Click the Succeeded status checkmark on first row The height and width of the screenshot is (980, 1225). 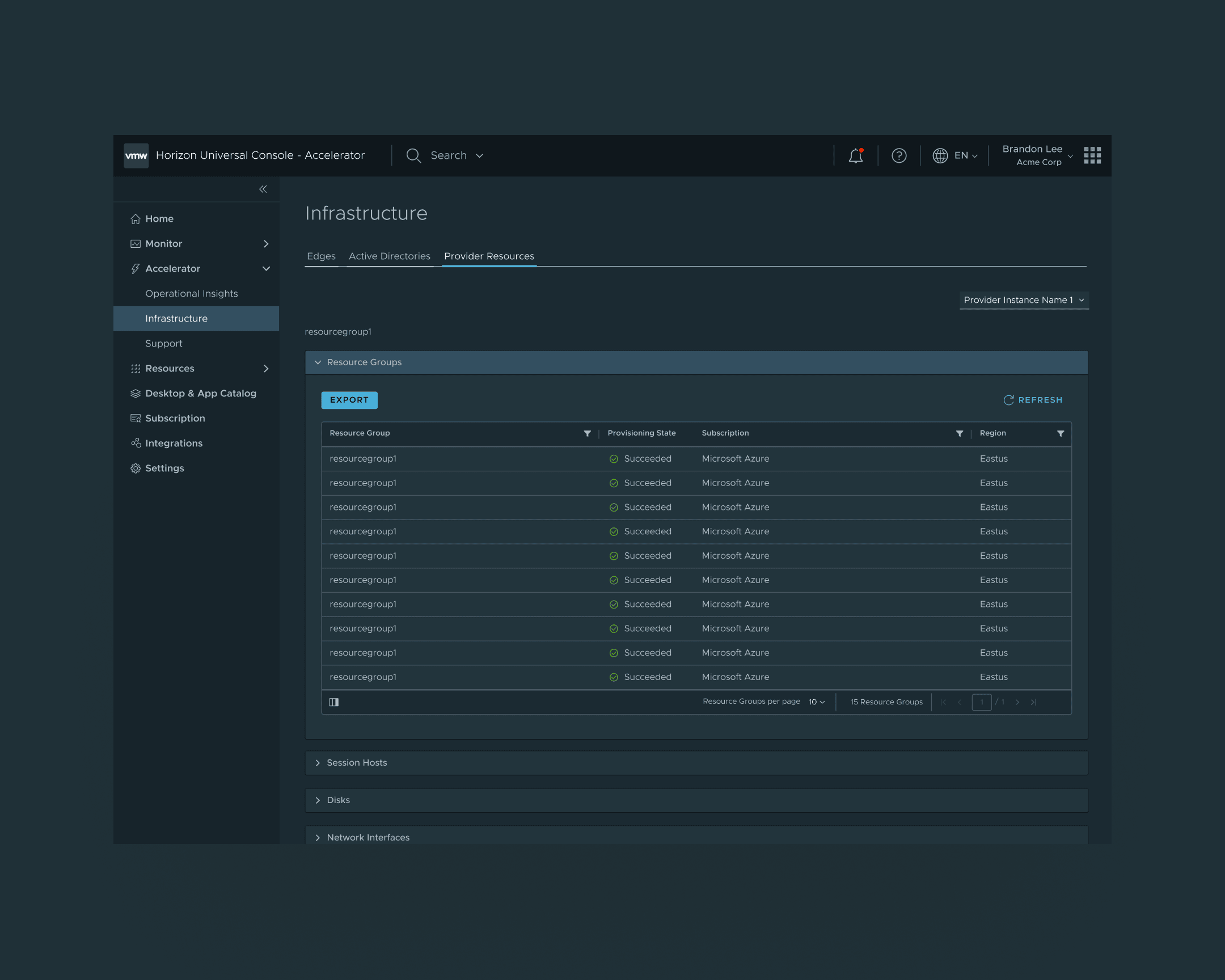pyautogui.click(x=614, y=458)
